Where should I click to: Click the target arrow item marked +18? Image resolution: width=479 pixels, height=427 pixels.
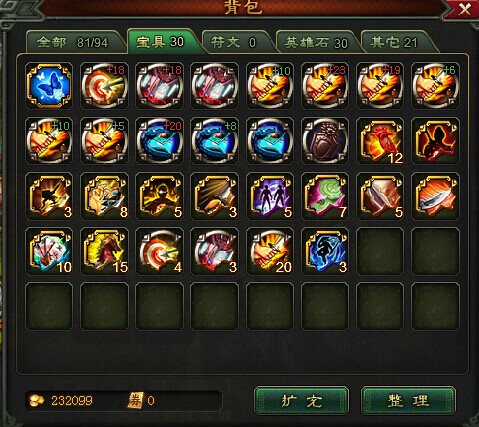click(x=104, y=86)
